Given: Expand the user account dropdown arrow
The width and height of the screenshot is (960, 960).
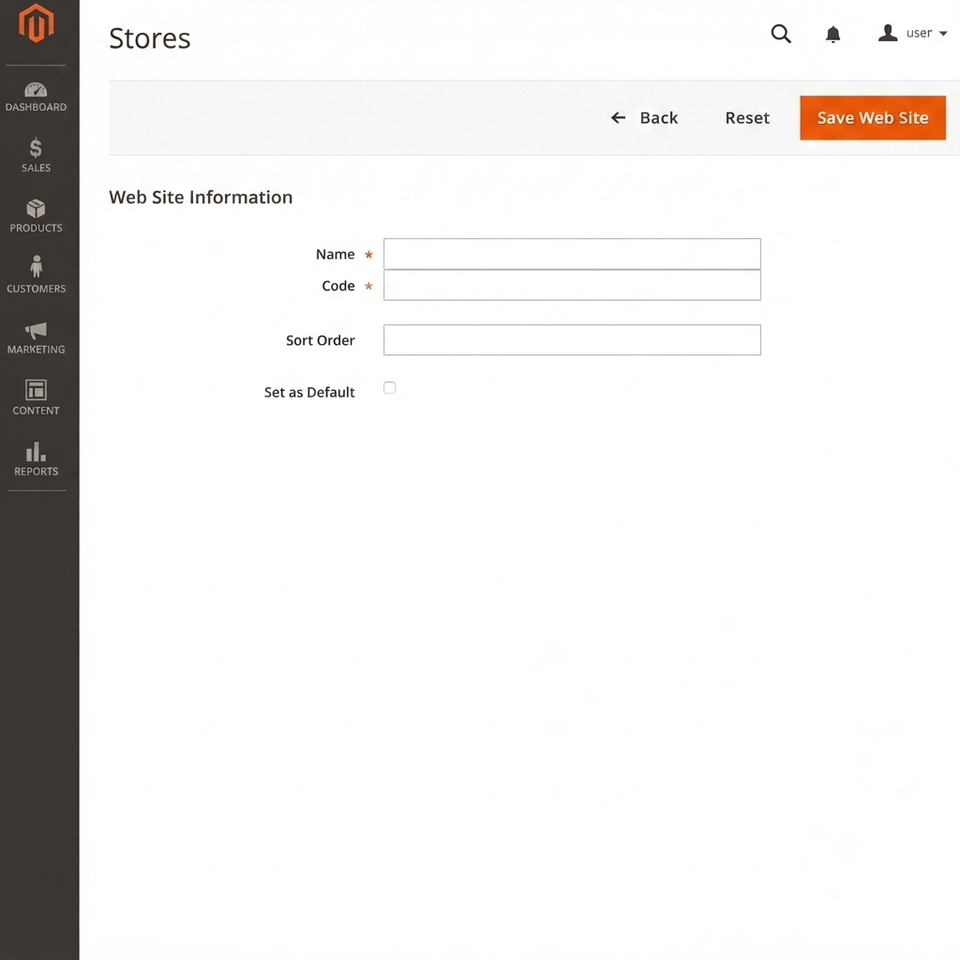Looking at the screenshot, I should point(943,34).
